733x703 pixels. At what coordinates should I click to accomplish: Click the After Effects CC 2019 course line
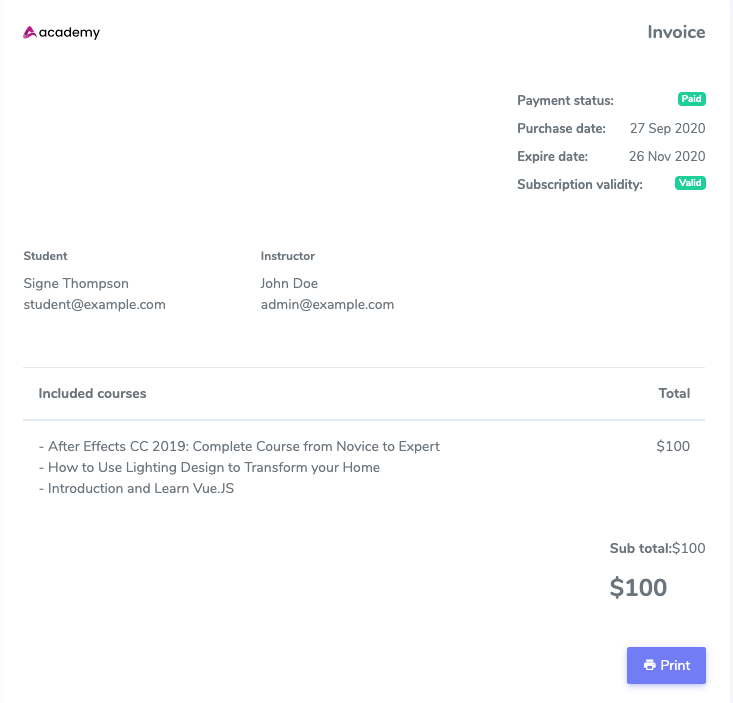point(239,447)
